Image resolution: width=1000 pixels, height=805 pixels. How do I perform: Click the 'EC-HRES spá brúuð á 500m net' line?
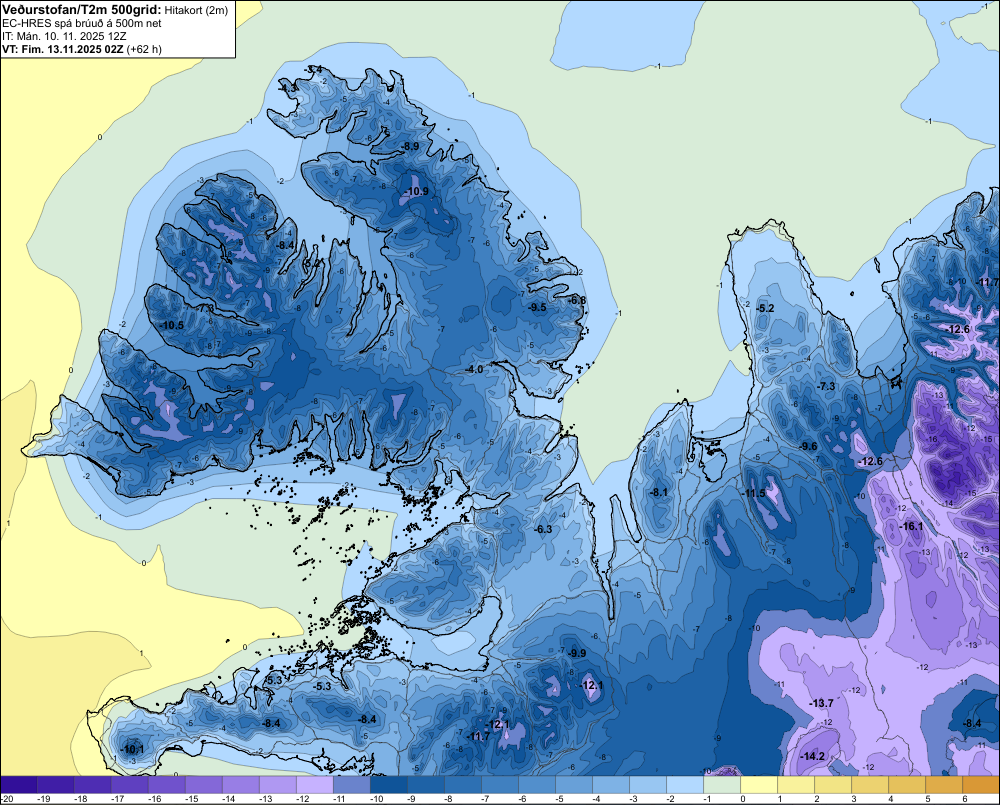pos(82,24)
